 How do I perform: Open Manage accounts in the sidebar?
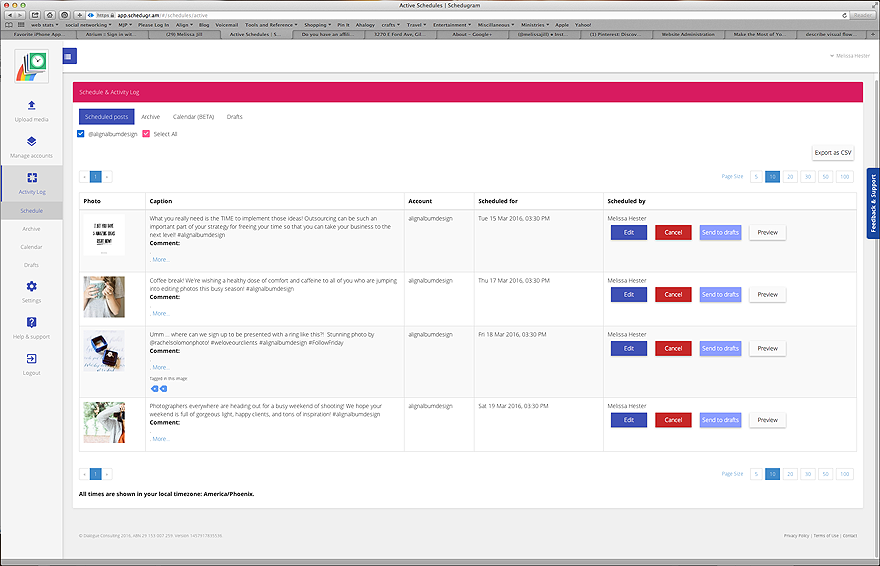coord(31,142)
